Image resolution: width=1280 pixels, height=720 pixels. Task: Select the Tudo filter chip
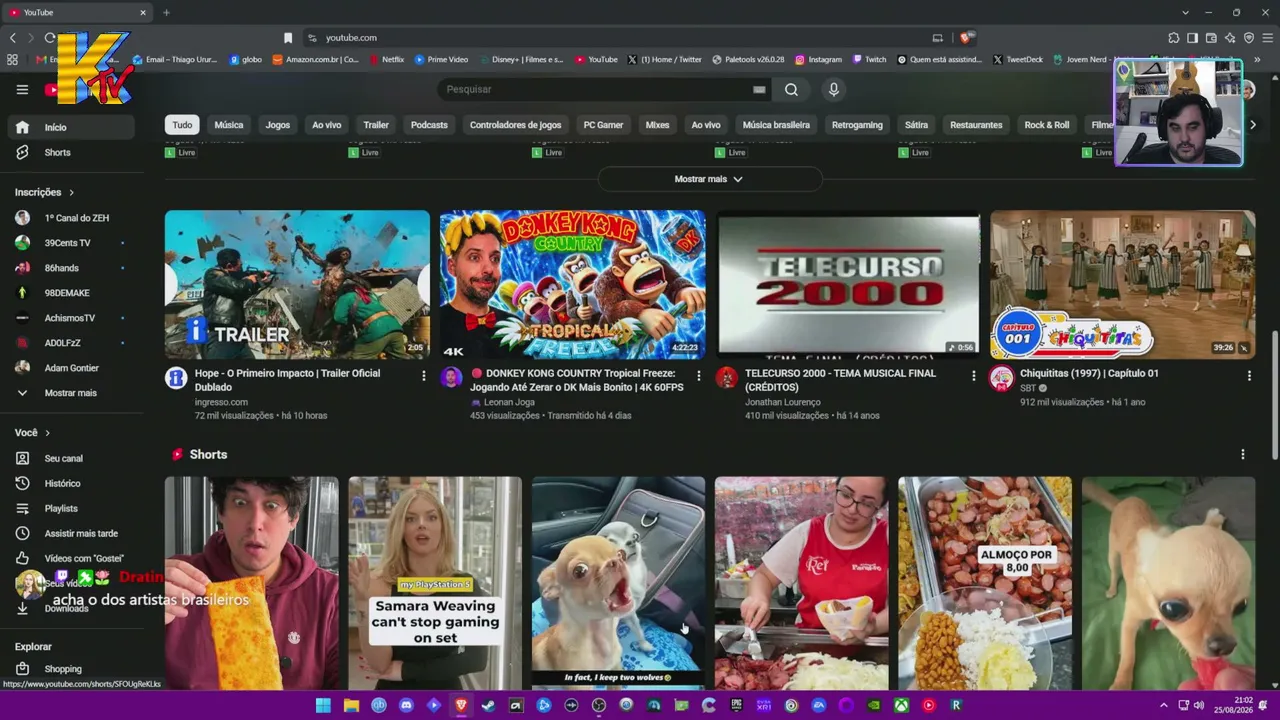point(182,125)
